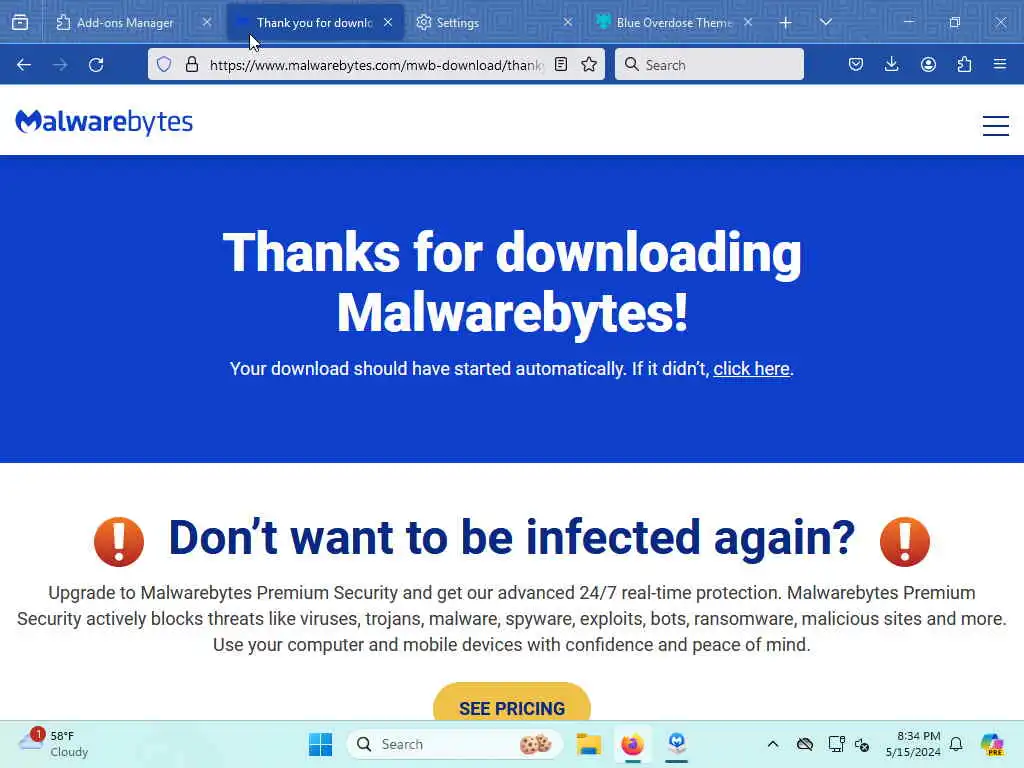The height and width of the screenshot is (768, 1024).
Task: Close the Settings tab
Action: click(x=568, y=22)
